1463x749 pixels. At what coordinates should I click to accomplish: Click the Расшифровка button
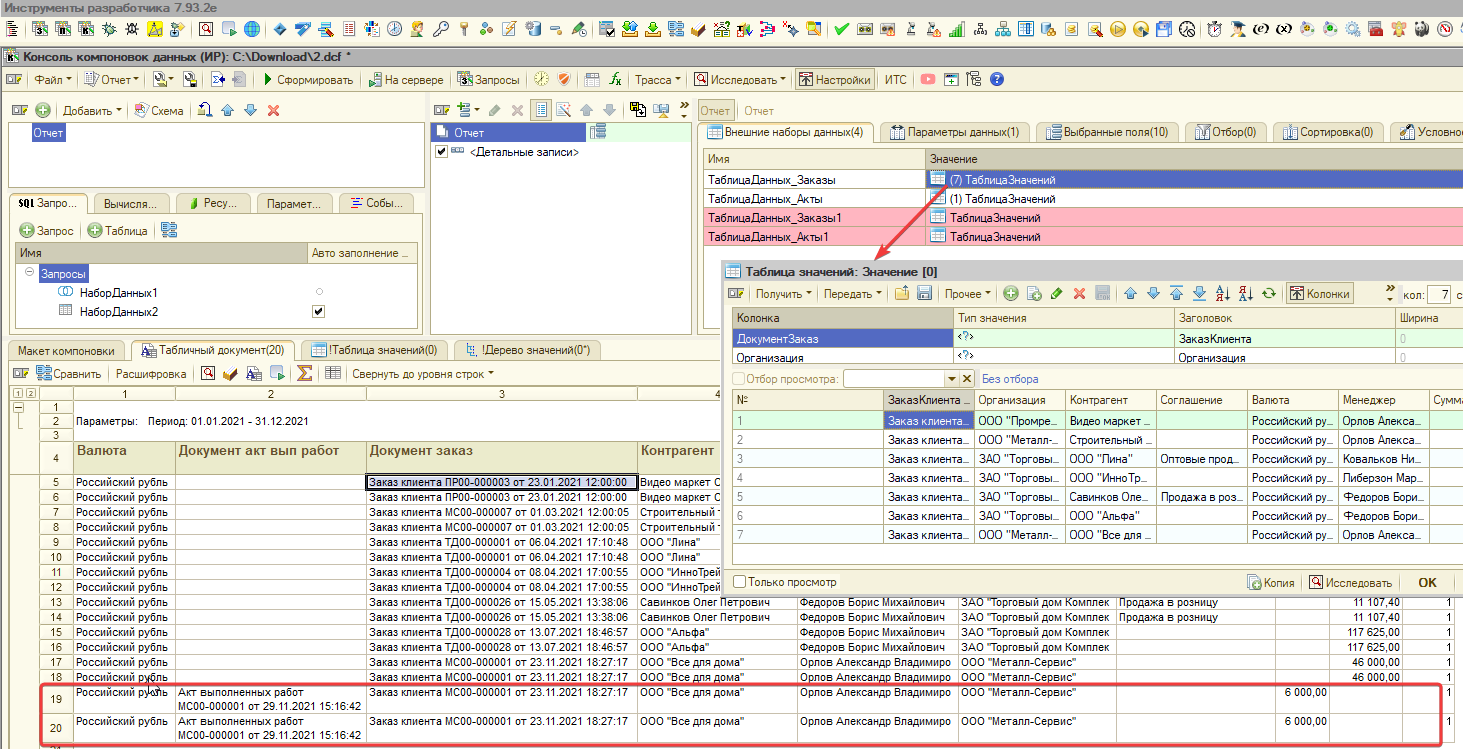pos(150,374)
